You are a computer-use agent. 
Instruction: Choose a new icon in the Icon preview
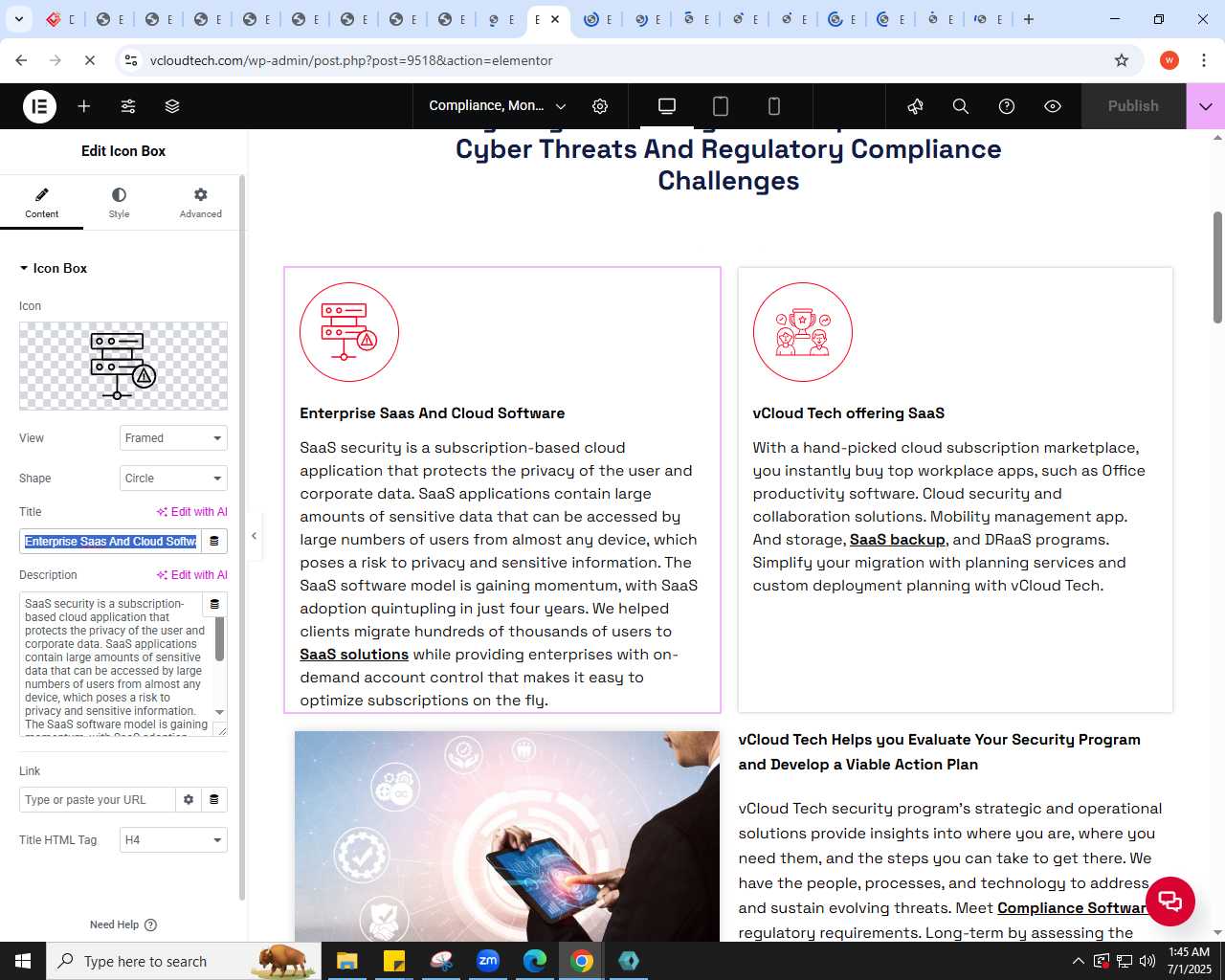pyautogui.click(x=123, y=366)
